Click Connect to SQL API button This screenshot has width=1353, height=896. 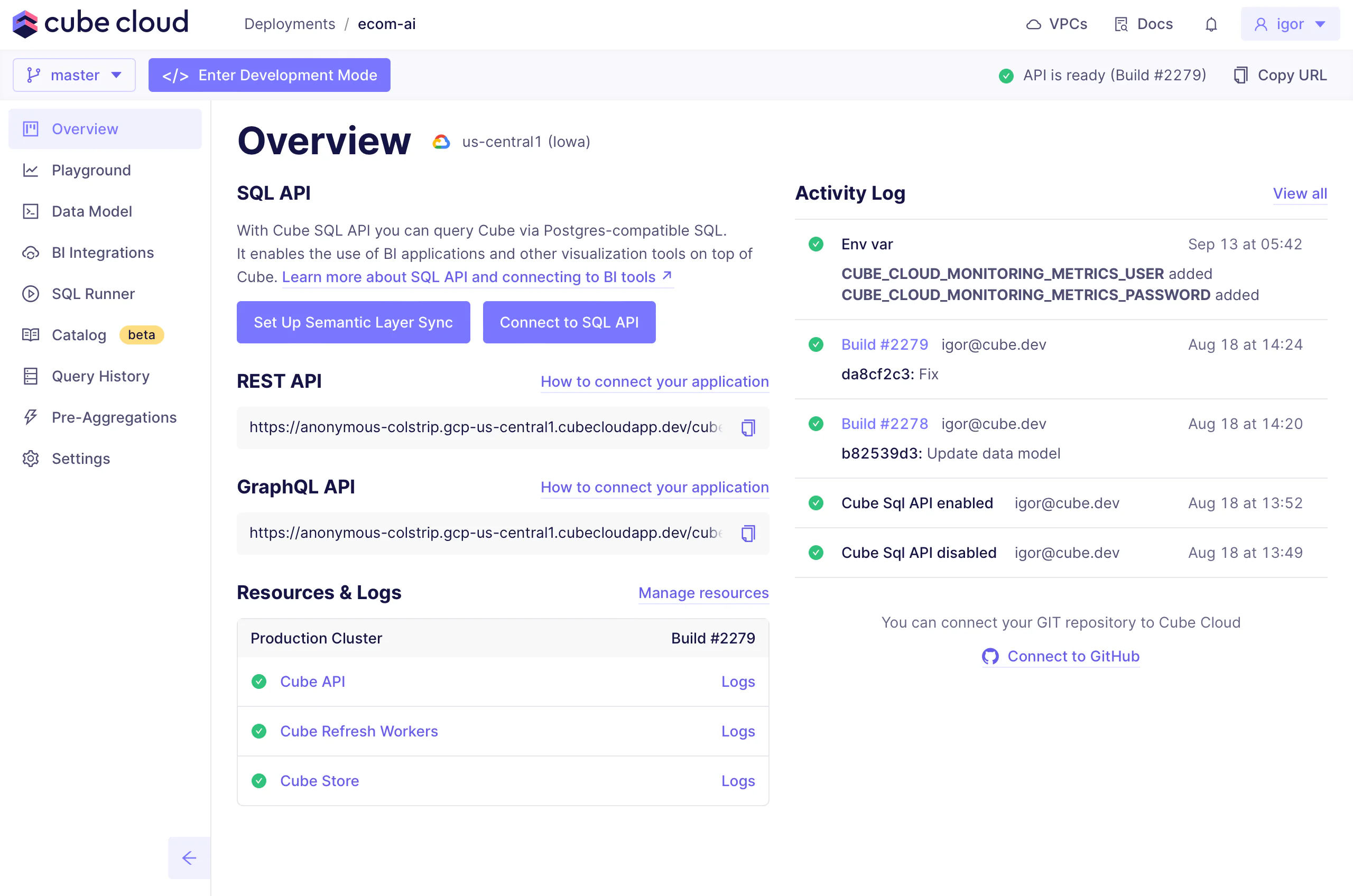569,322
